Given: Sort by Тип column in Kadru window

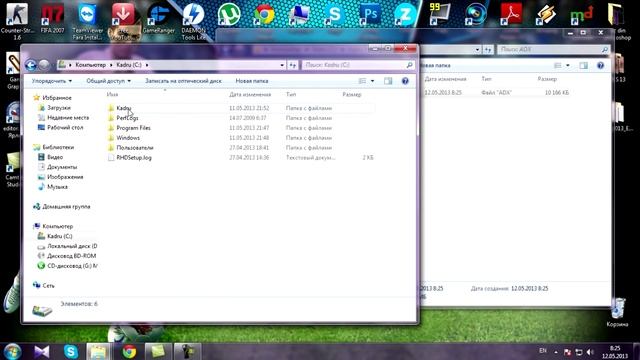Looking at the screenshot, I should (x=291, y=94).
